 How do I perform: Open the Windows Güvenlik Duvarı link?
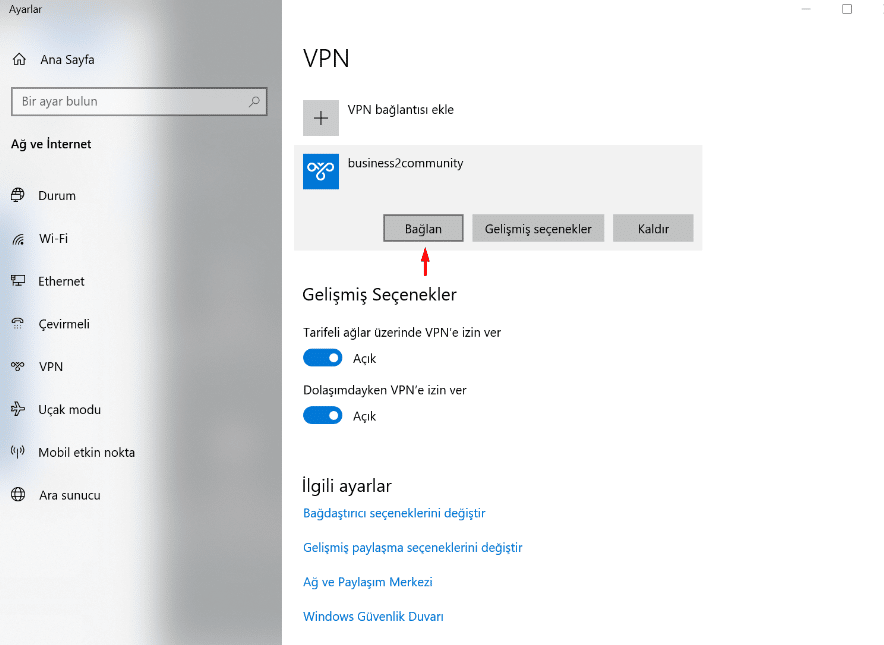(x=373, y=616)
